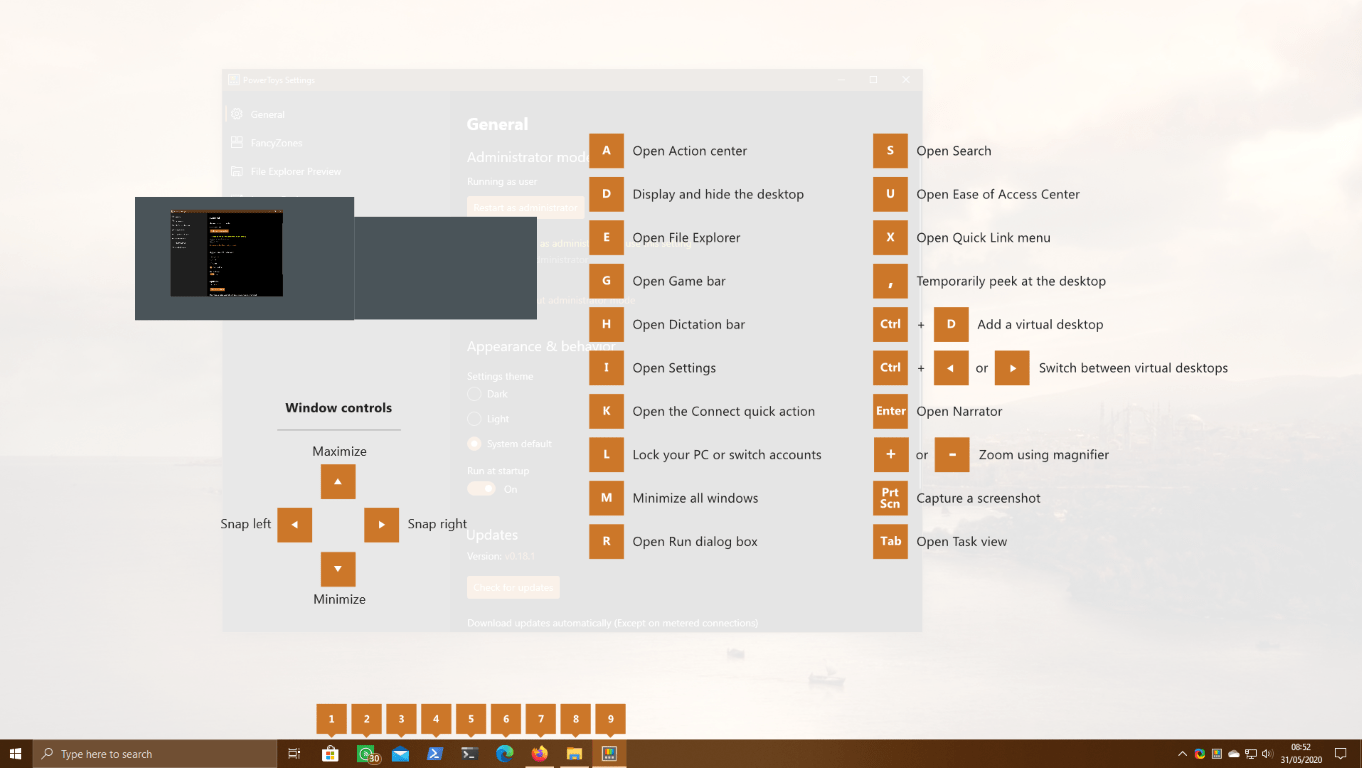Launch Firefox from the taskbar
The width and height of the screenshot is (1362, 768).
coord(539,753)
